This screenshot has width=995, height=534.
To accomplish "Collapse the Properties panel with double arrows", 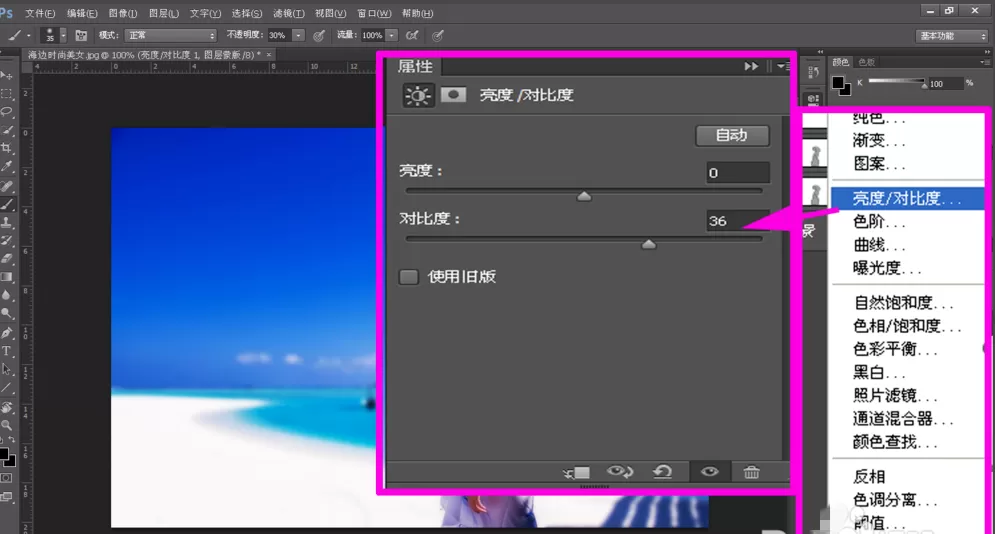I will point(751,66).
